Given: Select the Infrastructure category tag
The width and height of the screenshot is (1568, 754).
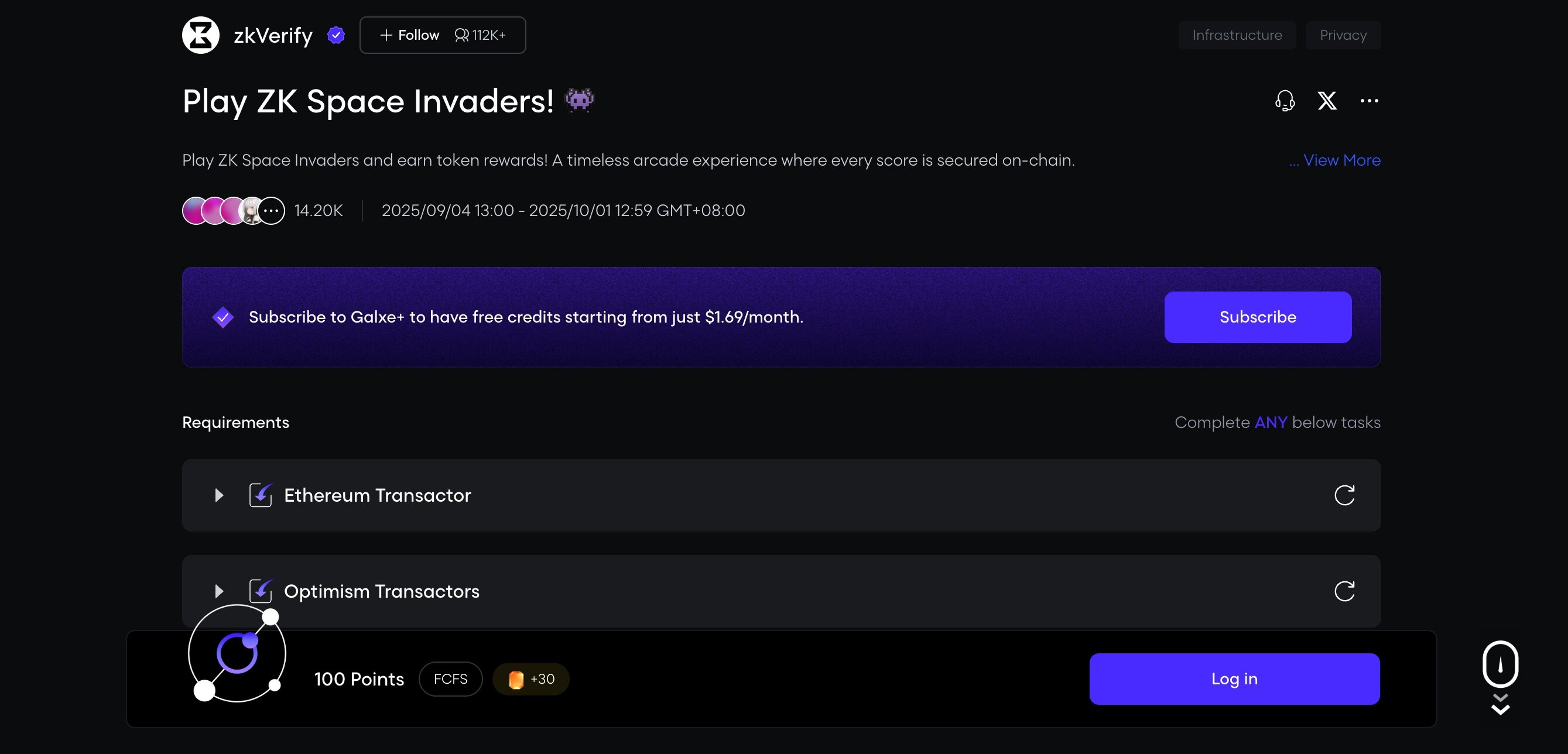Looking at the screenshot, I should pos(1237,35).
